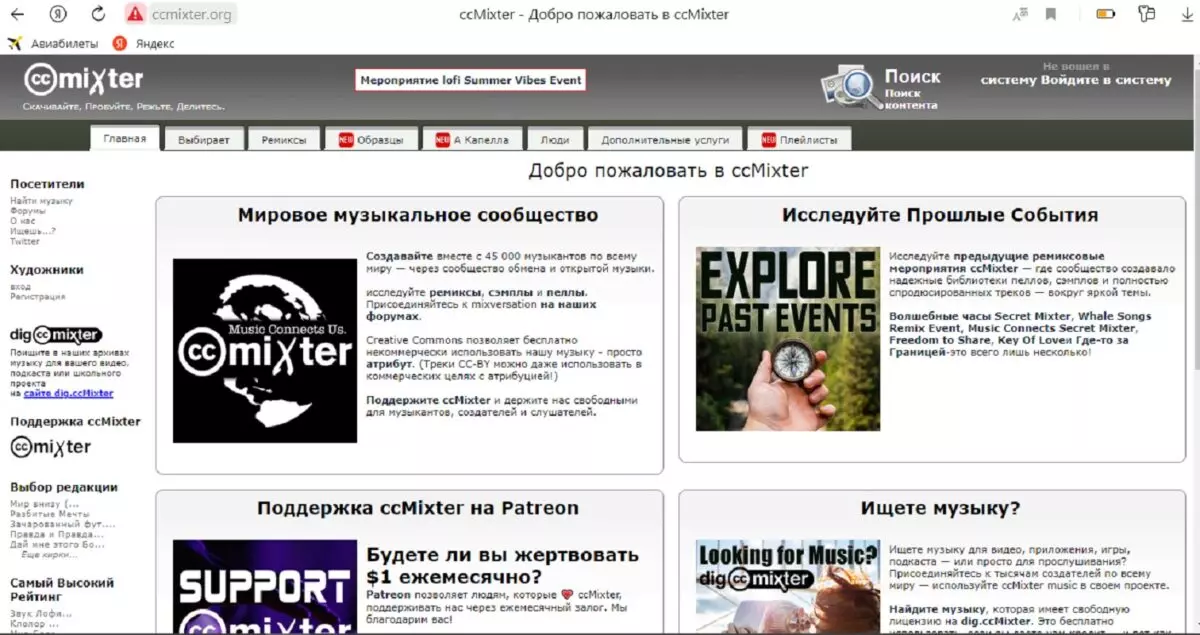Click the Patreon link in support text

(x=388, y=594)
